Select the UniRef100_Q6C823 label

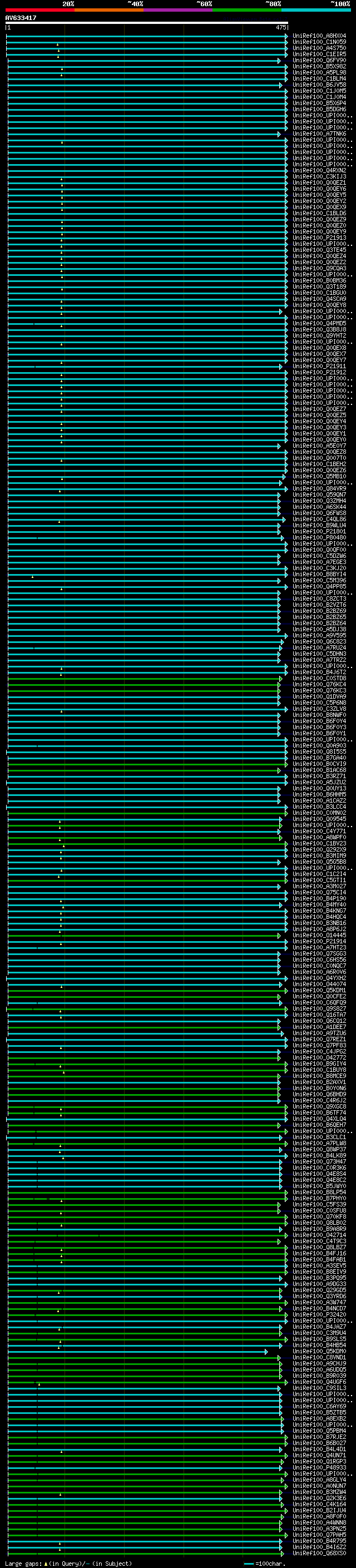point(319,641)
